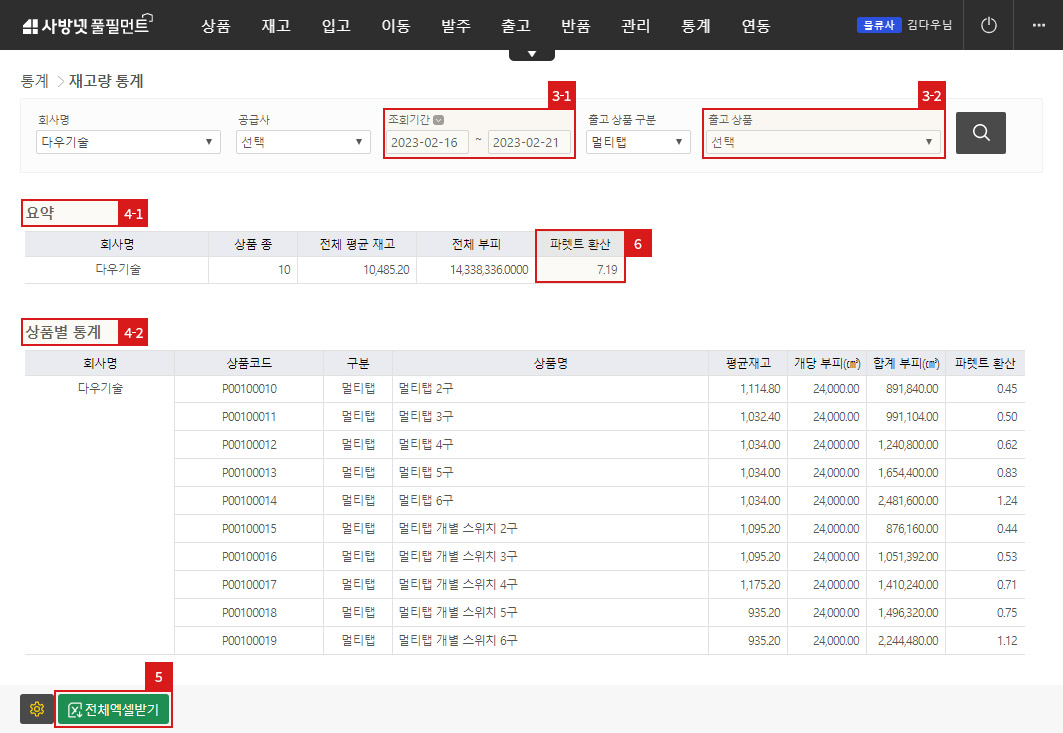Click the power/logout icon top right

[988, 25]
